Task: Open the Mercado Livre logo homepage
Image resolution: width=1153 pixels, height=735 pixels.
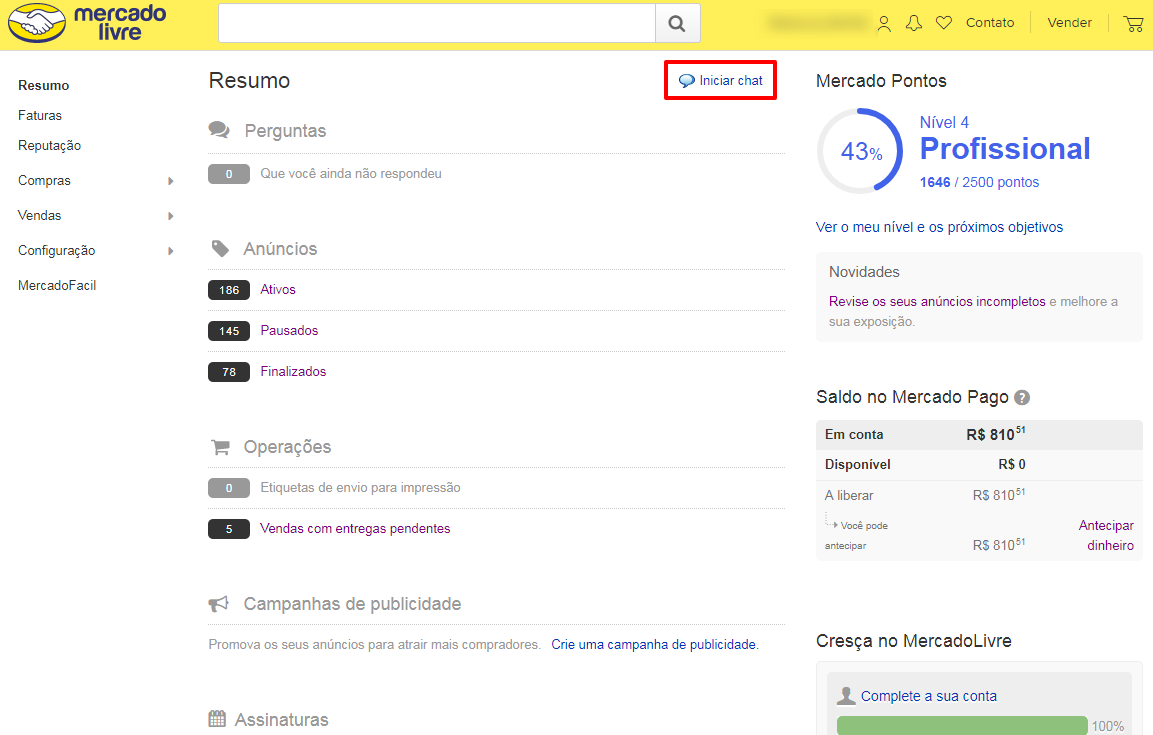Action: (87, 23)
